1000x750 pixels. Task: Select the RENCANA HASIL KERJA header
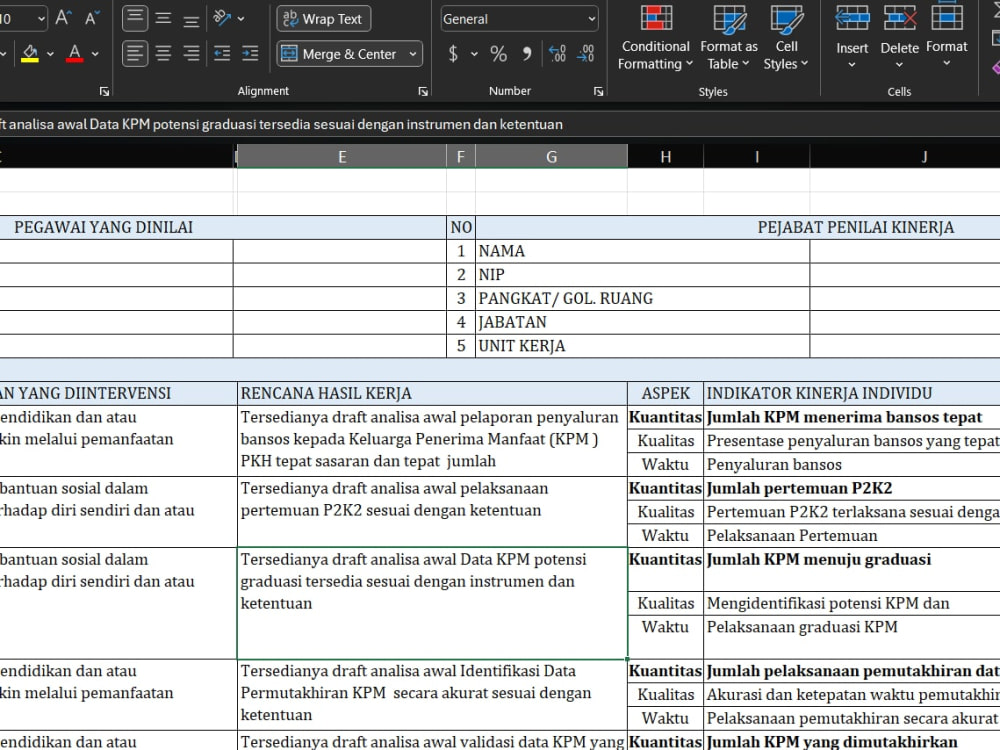432,393
